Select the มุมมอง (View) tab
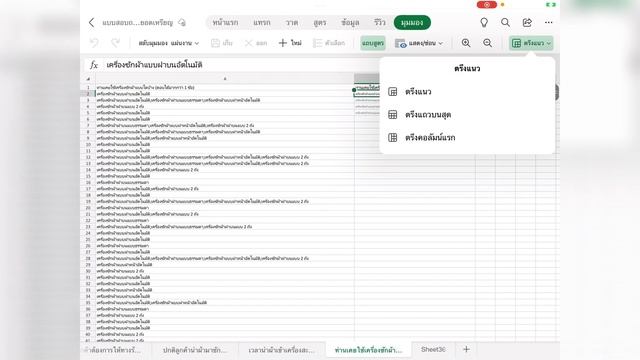Viewport: 640px width, 360px height. (x=412, y=22)
